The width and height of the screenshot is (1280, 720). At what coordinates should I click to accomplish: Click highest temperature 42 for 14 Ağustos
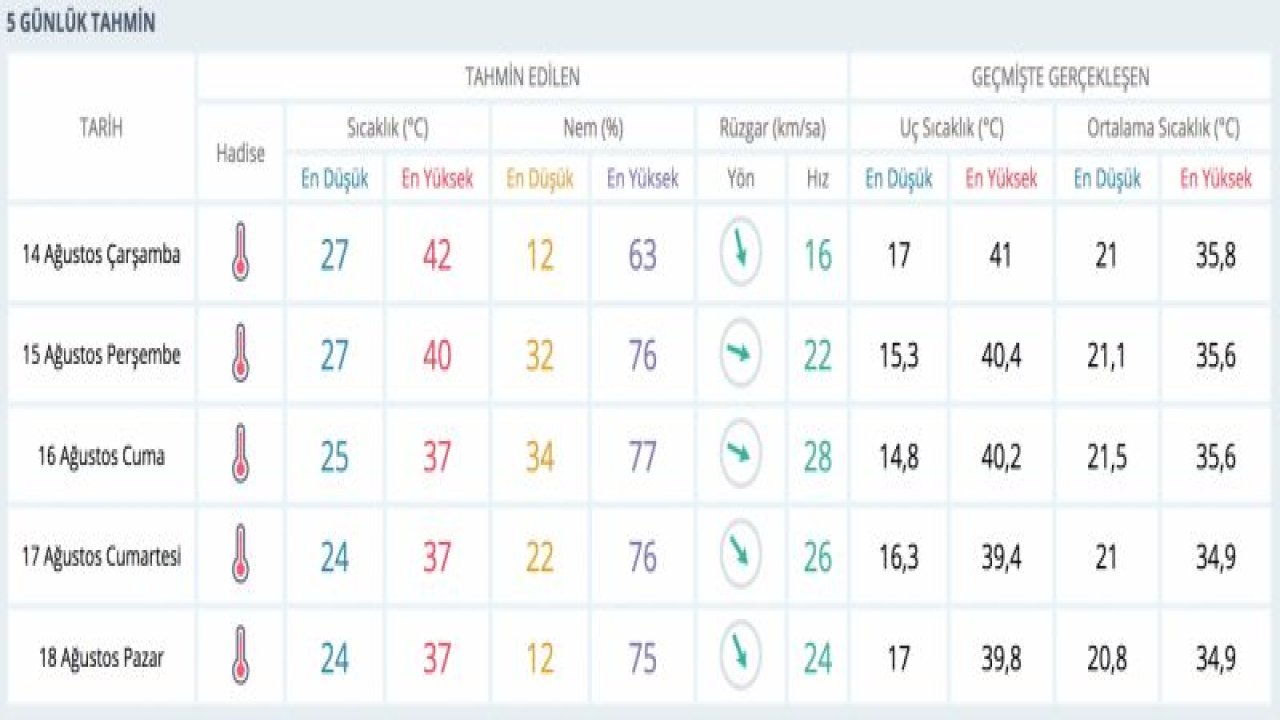click(x=437, y=256)
